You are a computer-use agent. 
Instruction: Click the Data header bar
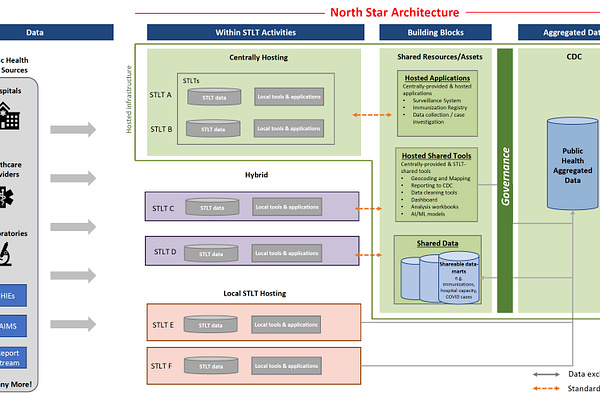point(57,33)
